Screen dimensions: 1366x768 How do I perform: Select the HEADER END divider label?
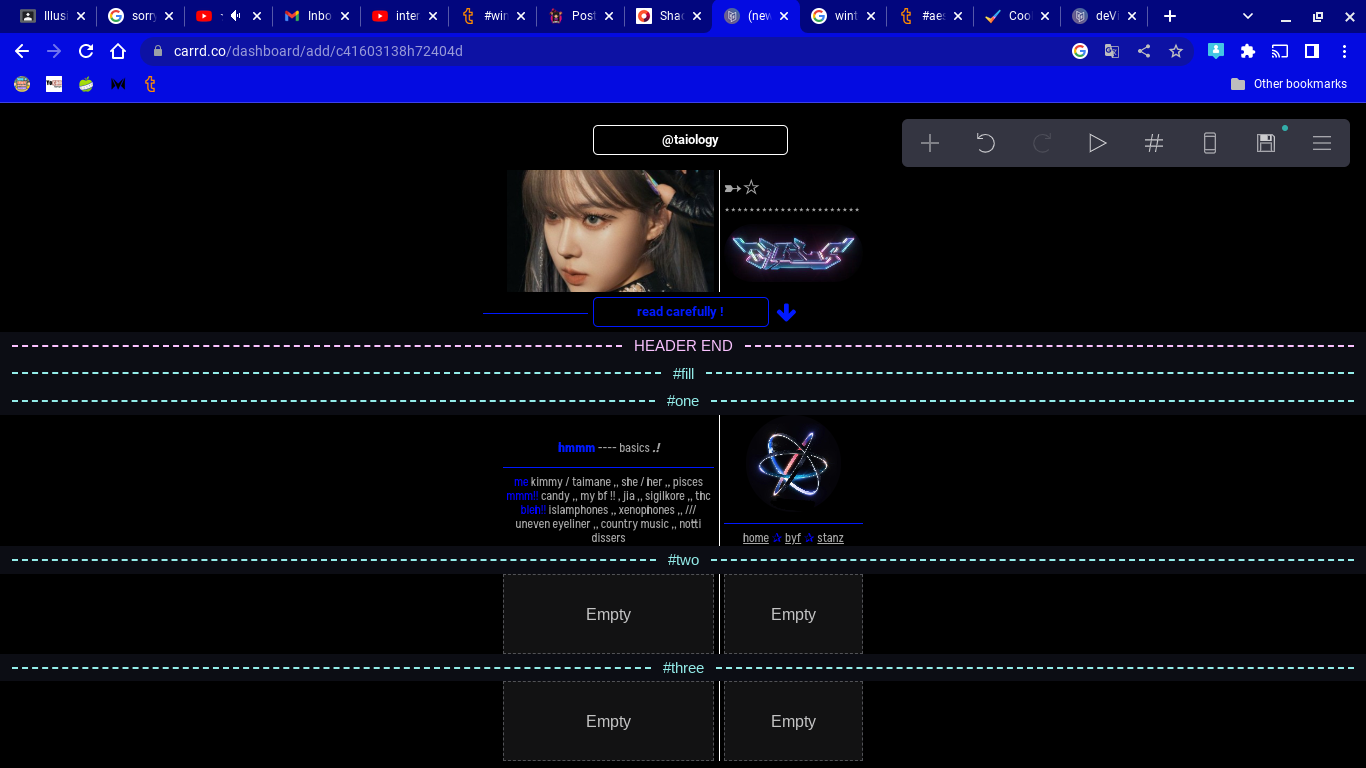pyautogui.click(x=683, y=346)
